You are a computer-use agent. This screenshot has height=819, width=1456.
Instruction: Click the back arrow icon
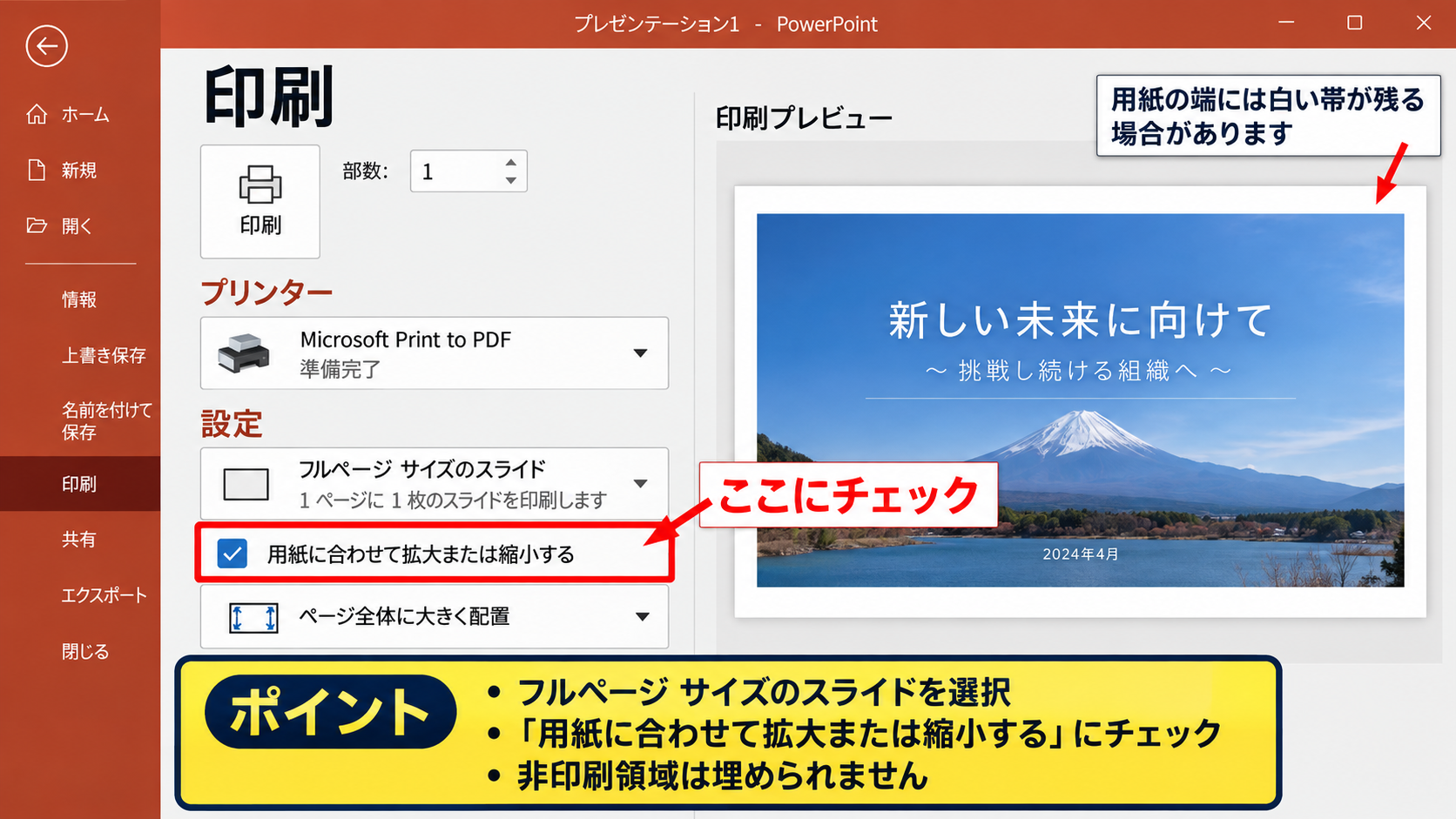(x=46, y=46)
